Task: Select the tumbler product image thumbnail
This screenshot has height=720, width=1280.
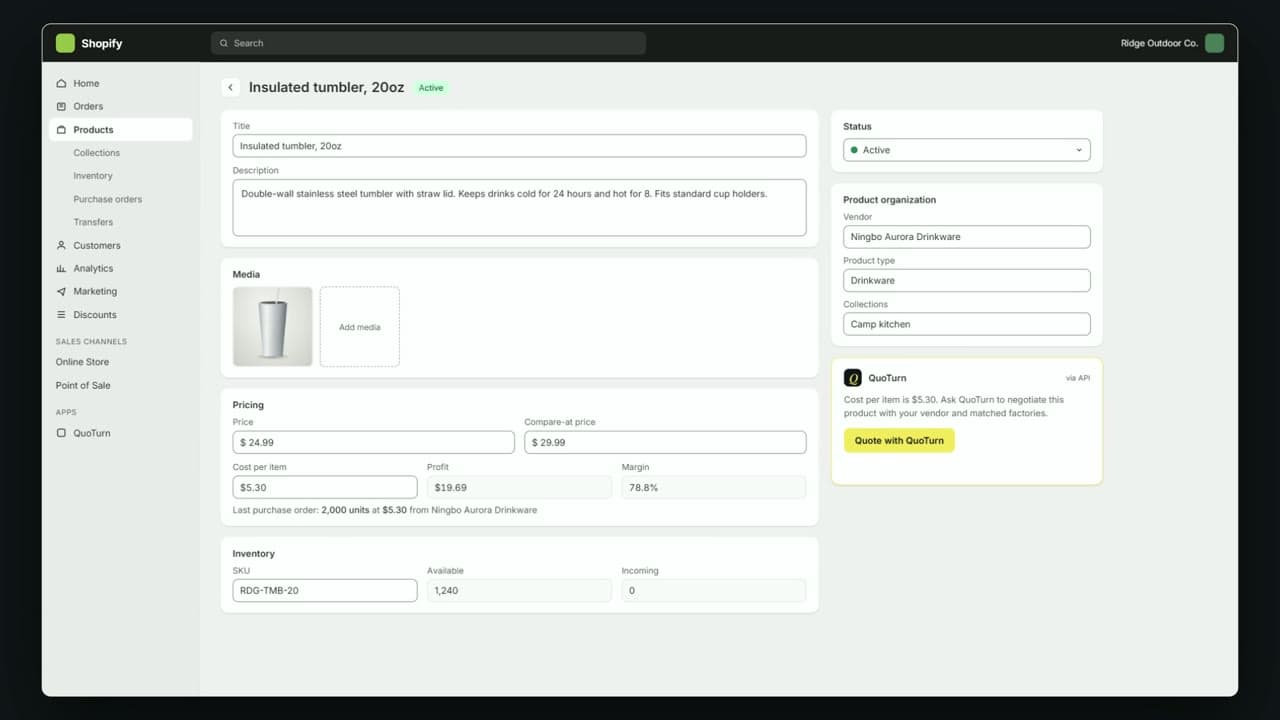Action: [273, 327]
